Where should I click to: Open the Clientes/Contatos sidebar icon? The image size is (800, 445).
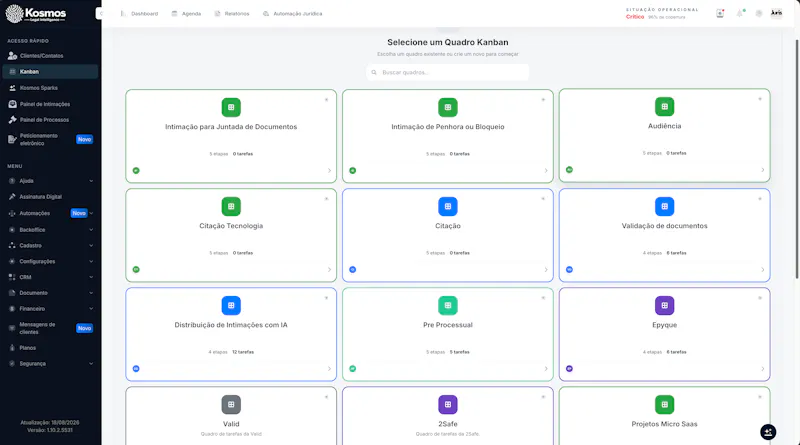pyautogui.click(x=12, y=56)
